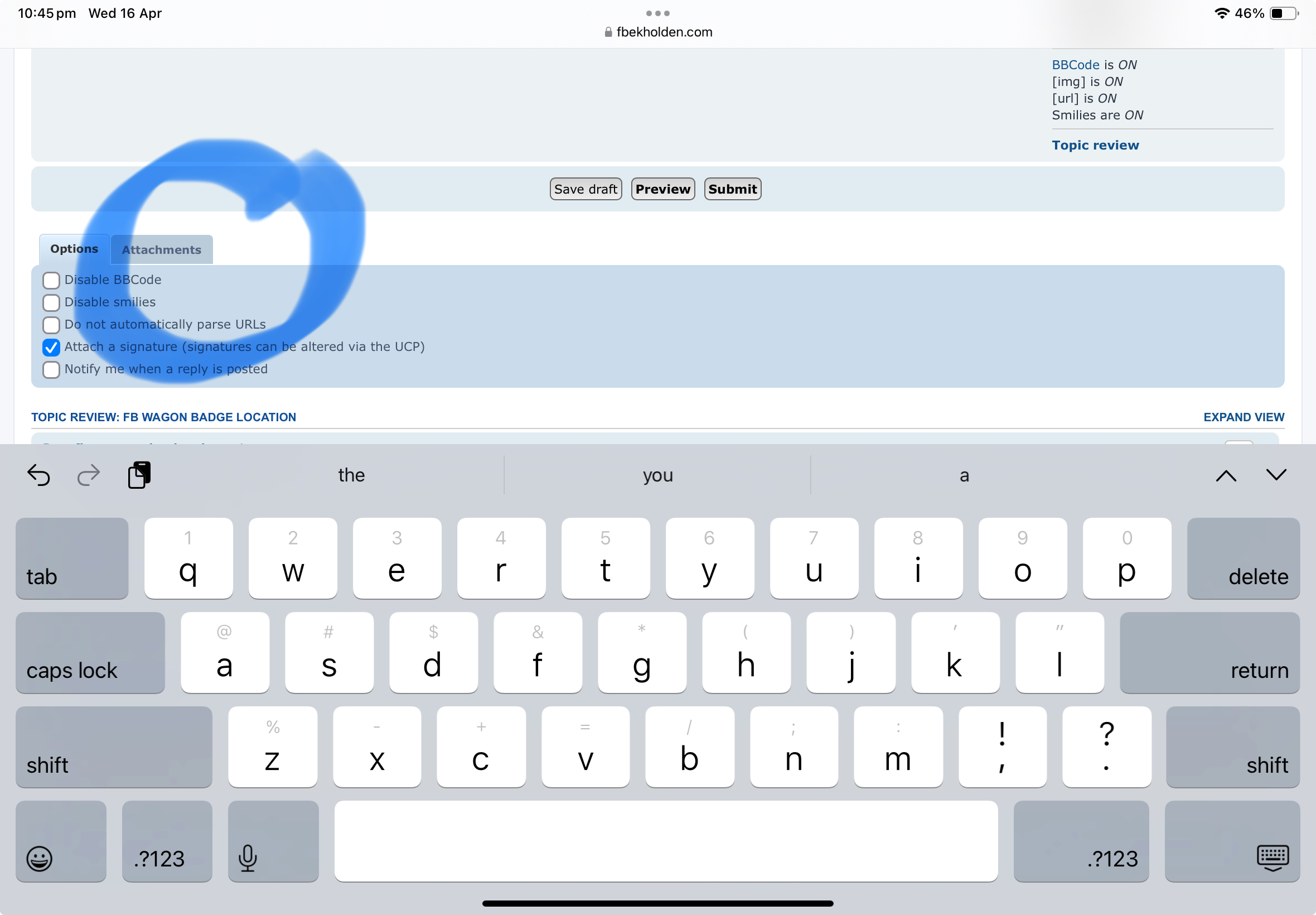
Task: Tap the down chevron above keyboard
Action: tap(1276, 475)
